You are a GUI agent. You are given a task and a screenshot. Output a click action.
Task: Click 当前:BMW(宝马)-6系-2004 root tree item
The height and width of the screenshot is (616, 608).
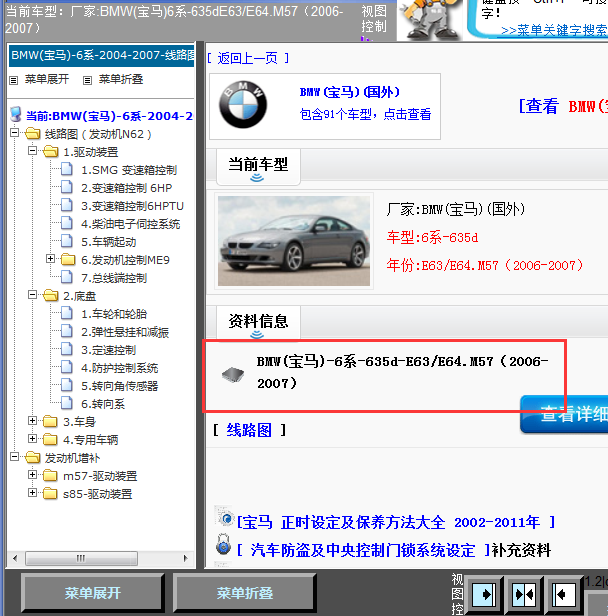(110, 116)
